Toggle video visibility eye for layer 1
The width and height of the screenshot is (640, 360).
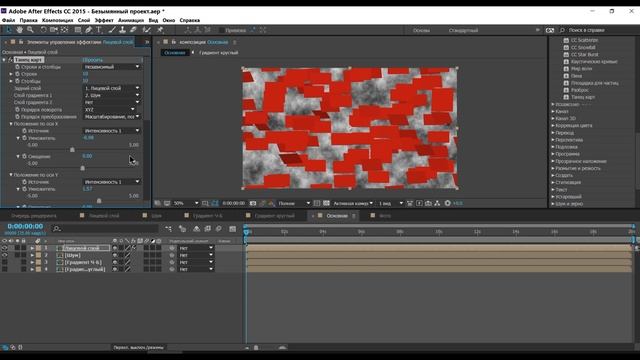pyautogui.click(x=4, y=248)
